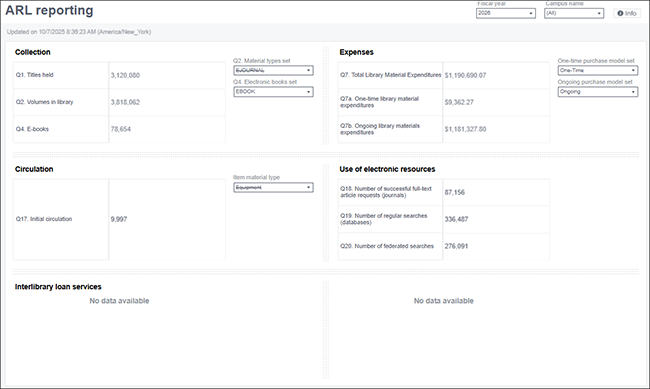Image resolution: width=650 pixels, height=389 pixels.
Task: Select the Q1. Titles held row label
Action: coord(35,75)
